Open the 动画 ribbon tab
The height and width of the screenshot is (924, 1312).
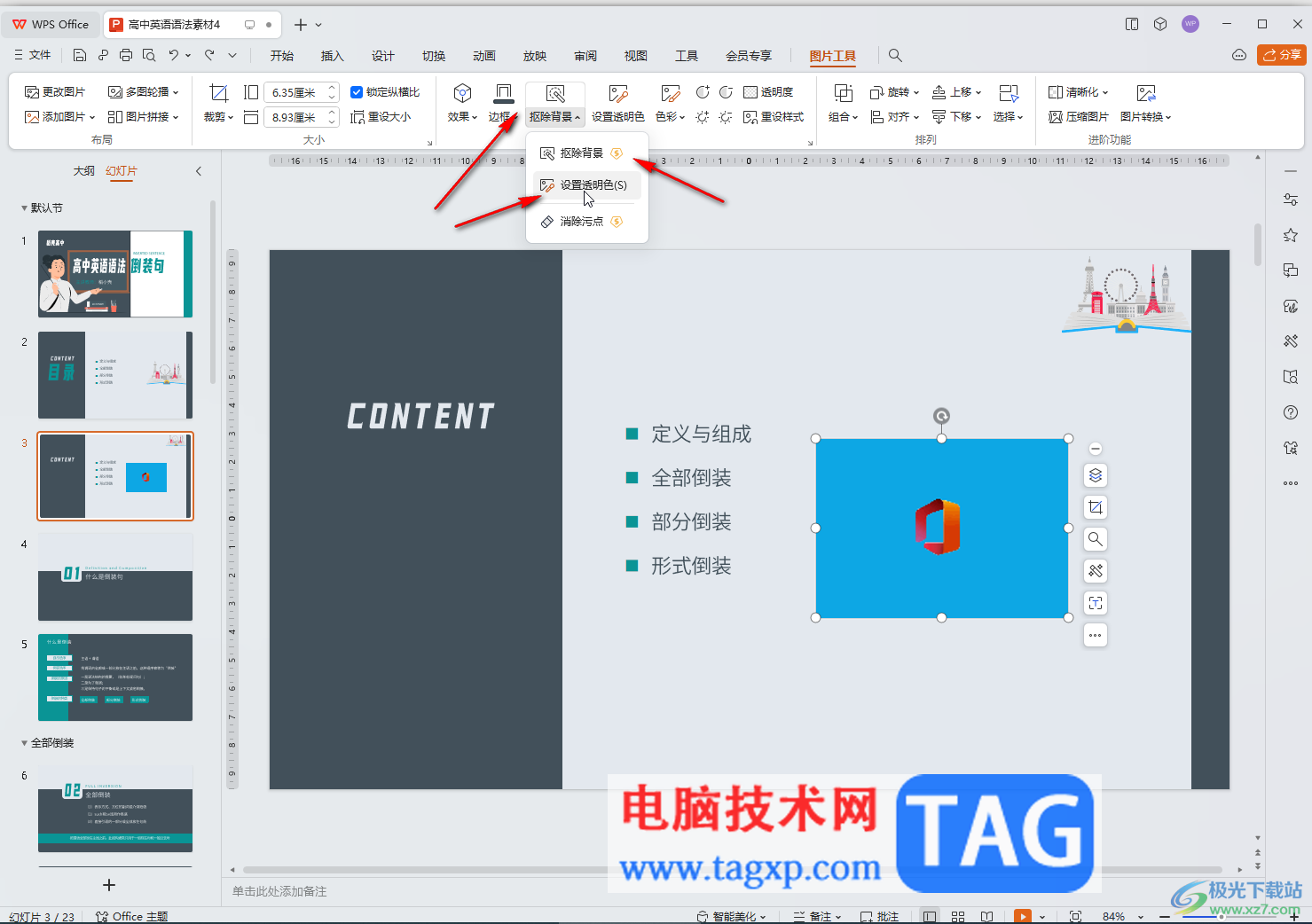[484, 56]
